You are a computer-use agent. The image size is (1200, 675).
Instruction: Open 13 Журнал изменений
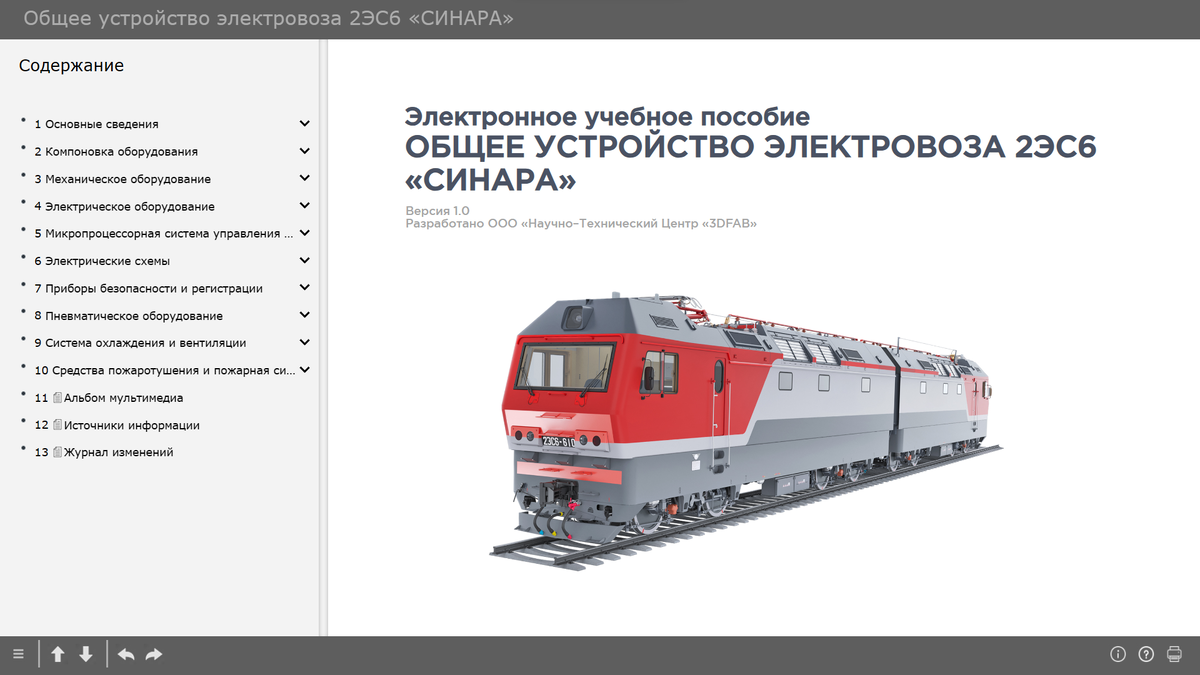tap(104, 452)
